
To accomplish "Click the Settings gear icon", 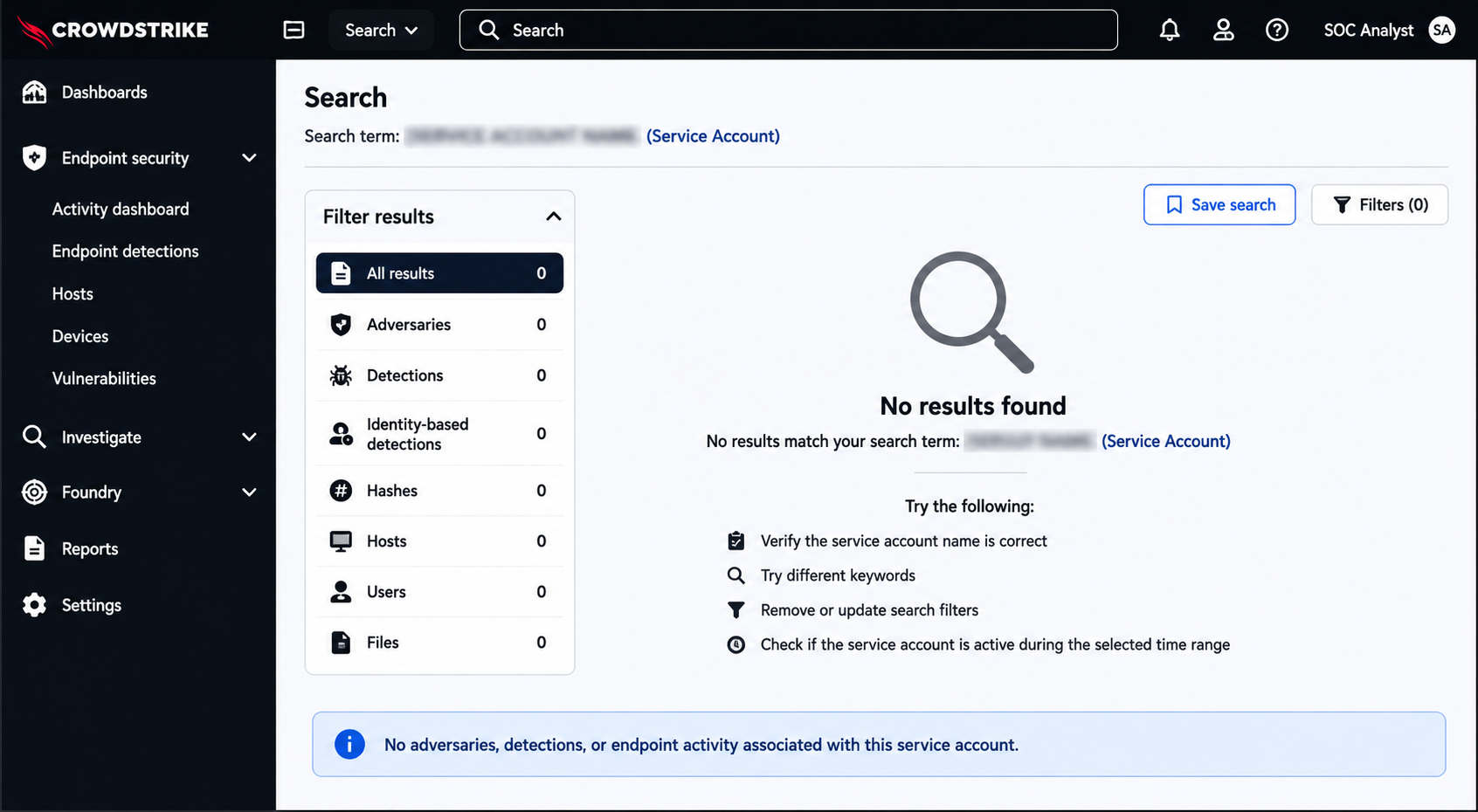I will tap(34, 605).
